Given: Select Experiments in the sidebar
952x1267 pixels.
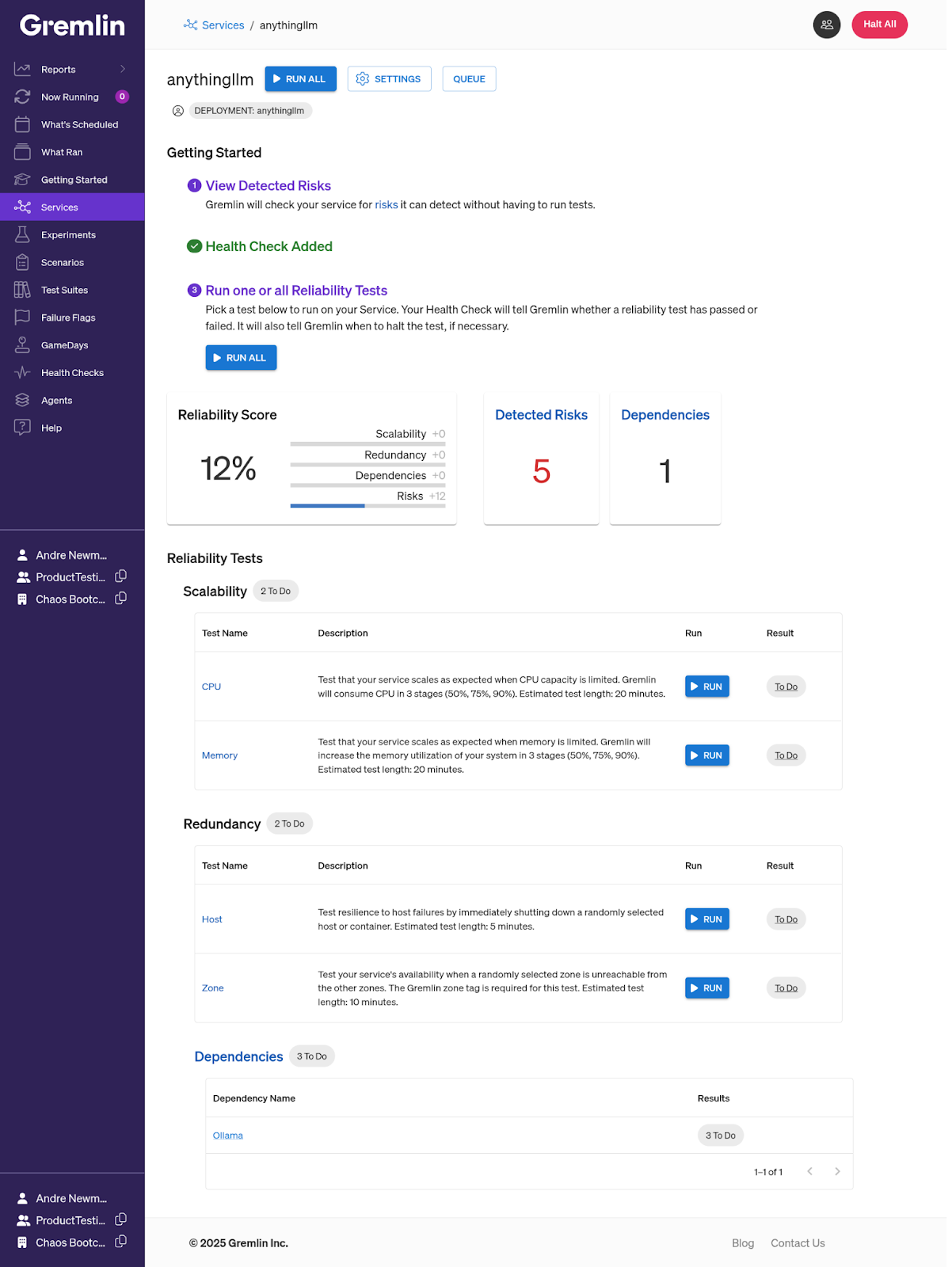Looking at the screenshot, I should click(x=72, y=234).
